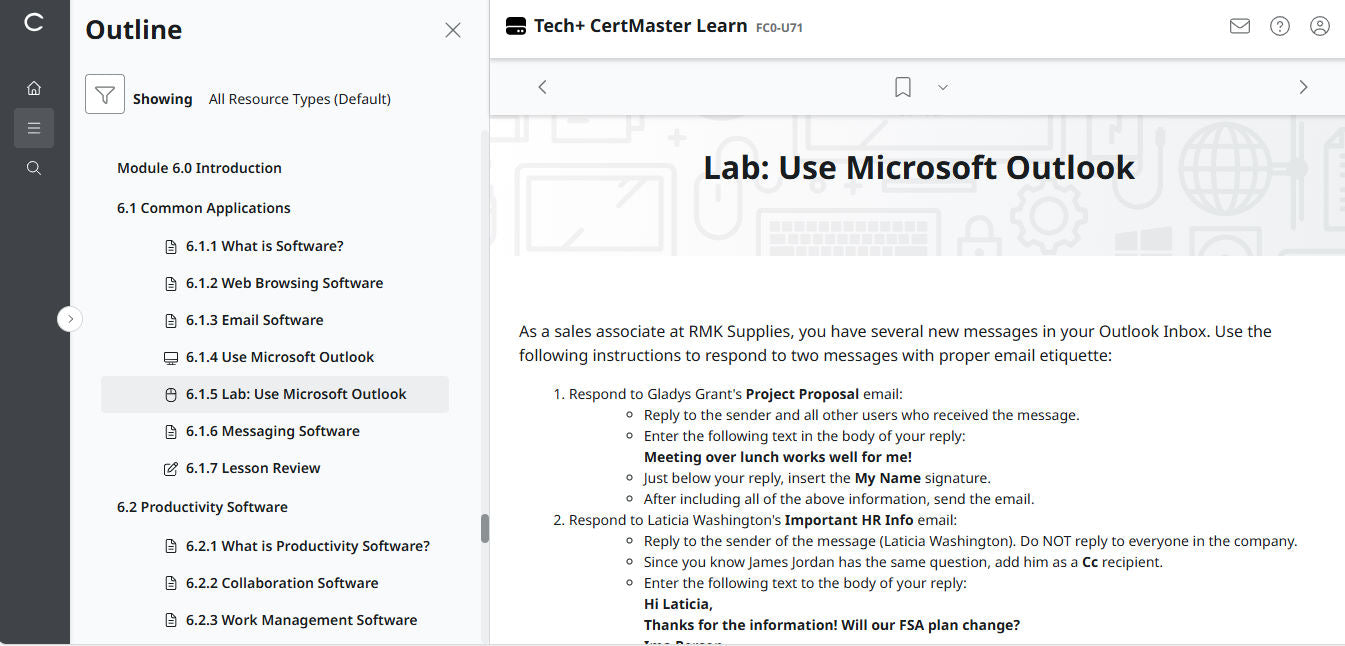This screenshot has width=1345, height=646.
Task: Open the filter icon next to Showing
Action: click(x=105, y=93)
